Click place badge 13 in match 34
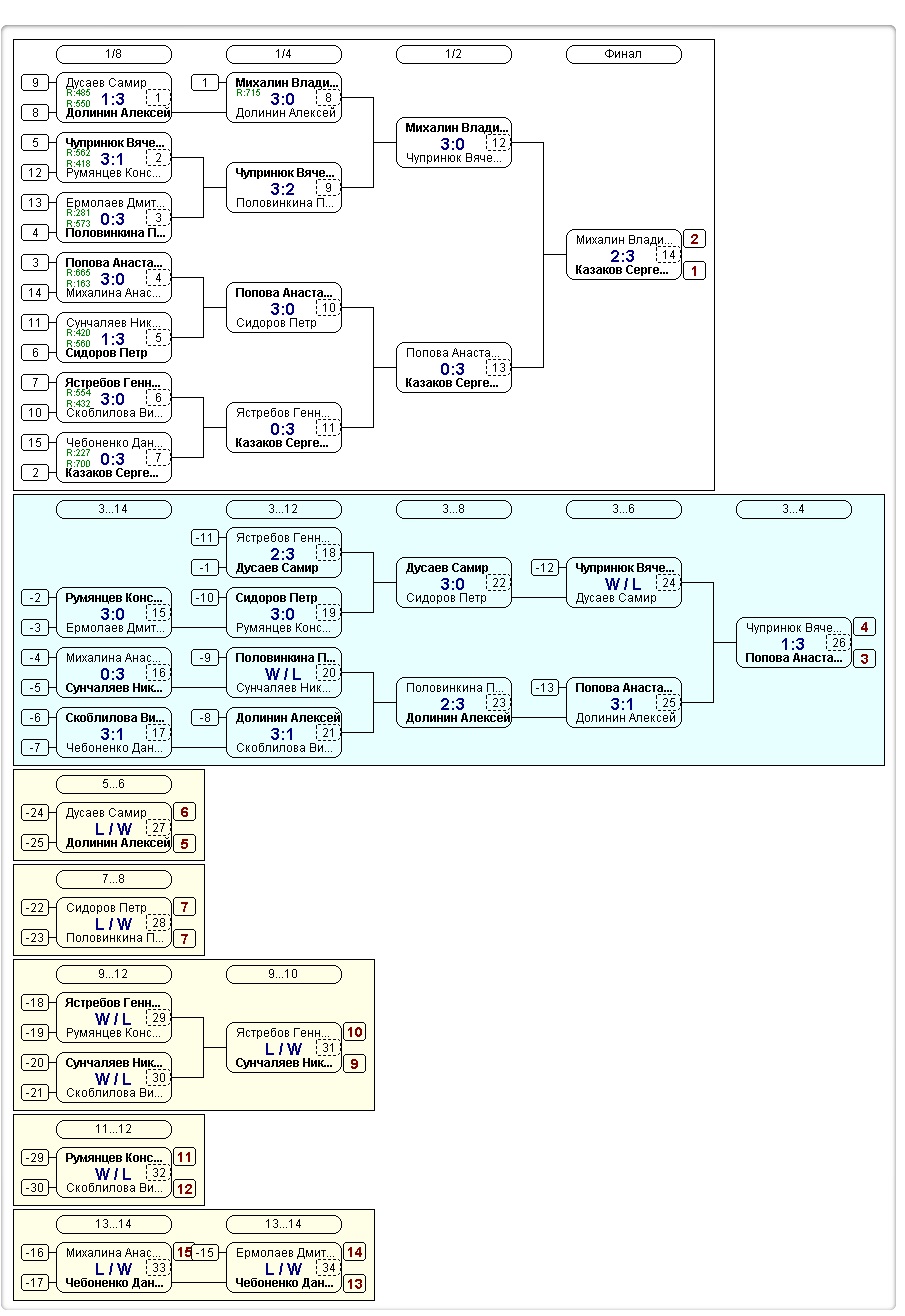Image resolution: width=905 pixels, height=1316 pixels. [x=354, y=1284]
